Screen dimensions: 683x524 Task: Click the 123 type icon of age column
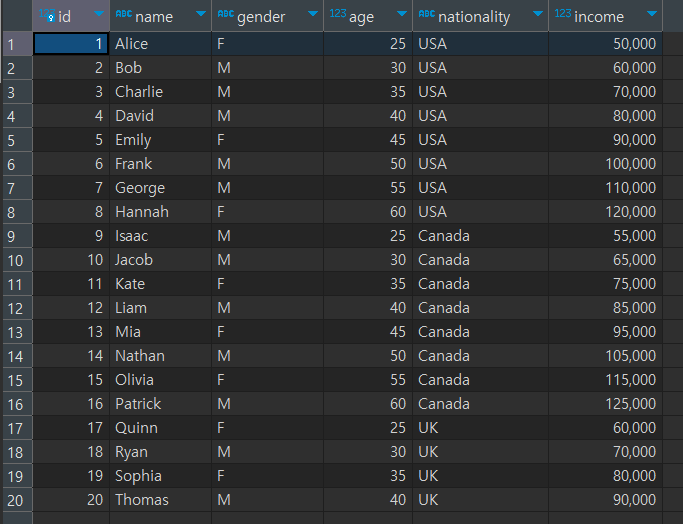338,14
